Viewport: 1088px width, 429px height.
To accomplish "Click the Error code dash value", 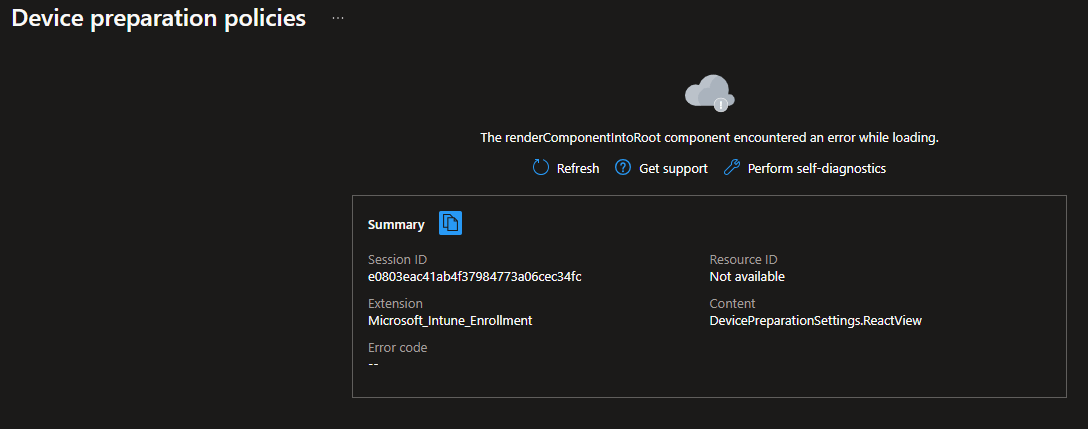I will coord(373,364).
